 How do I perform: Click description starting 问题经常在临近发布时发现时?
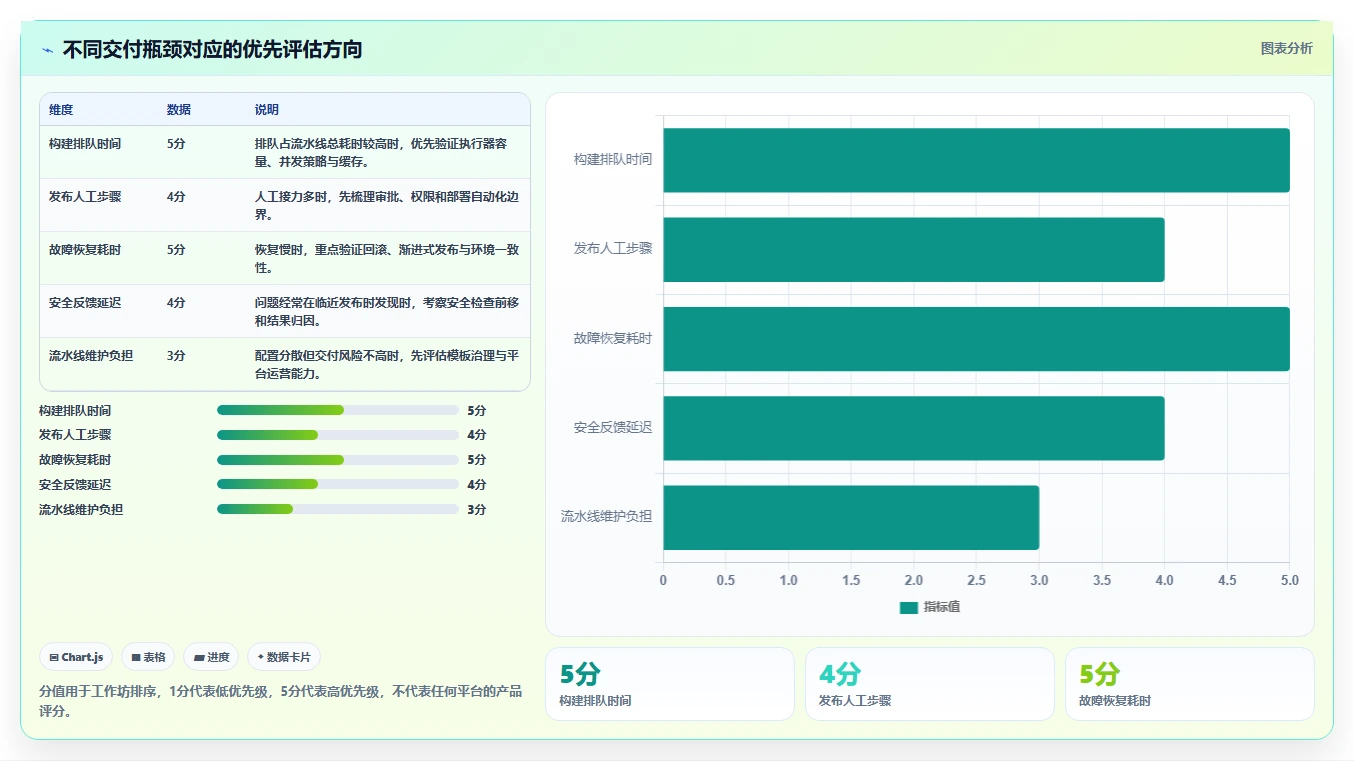coord(387,312)
